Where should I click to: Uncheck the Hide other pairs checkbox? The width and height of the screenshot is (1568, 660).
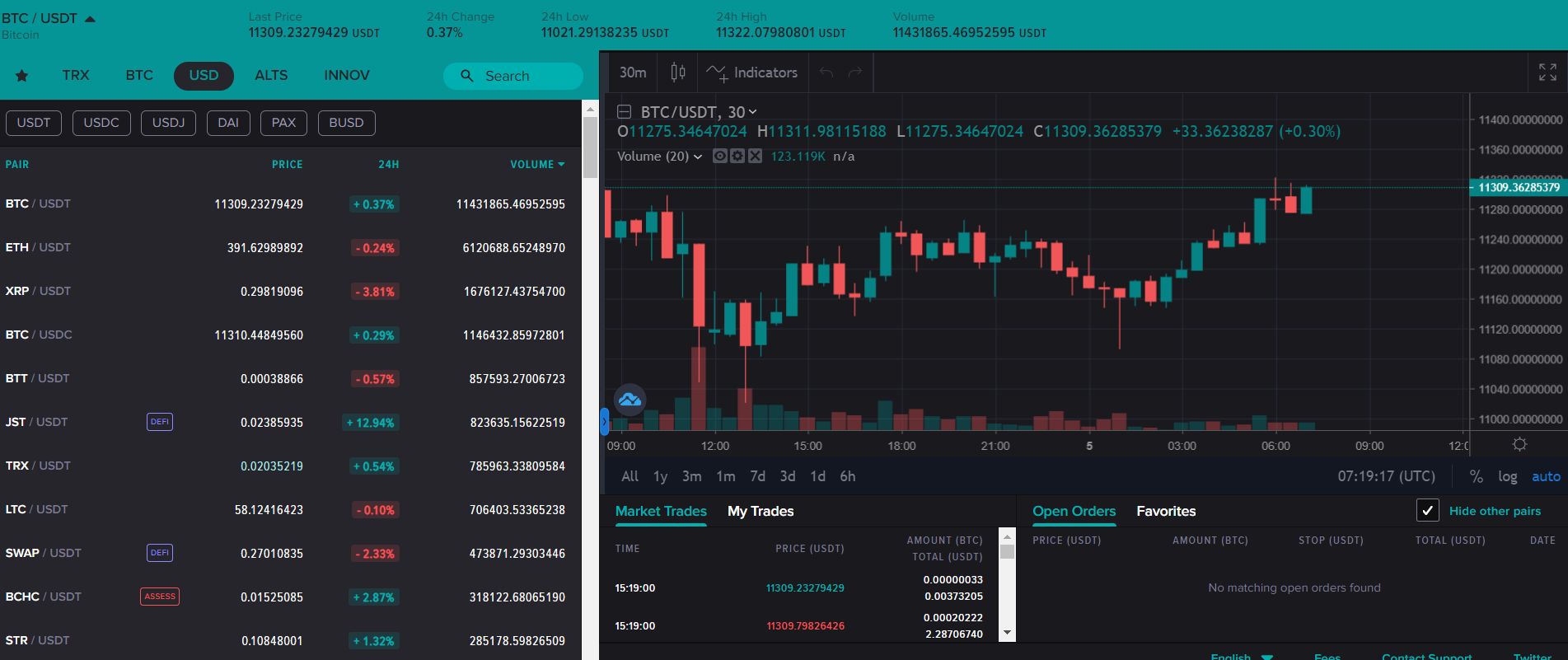[1427, 511]
